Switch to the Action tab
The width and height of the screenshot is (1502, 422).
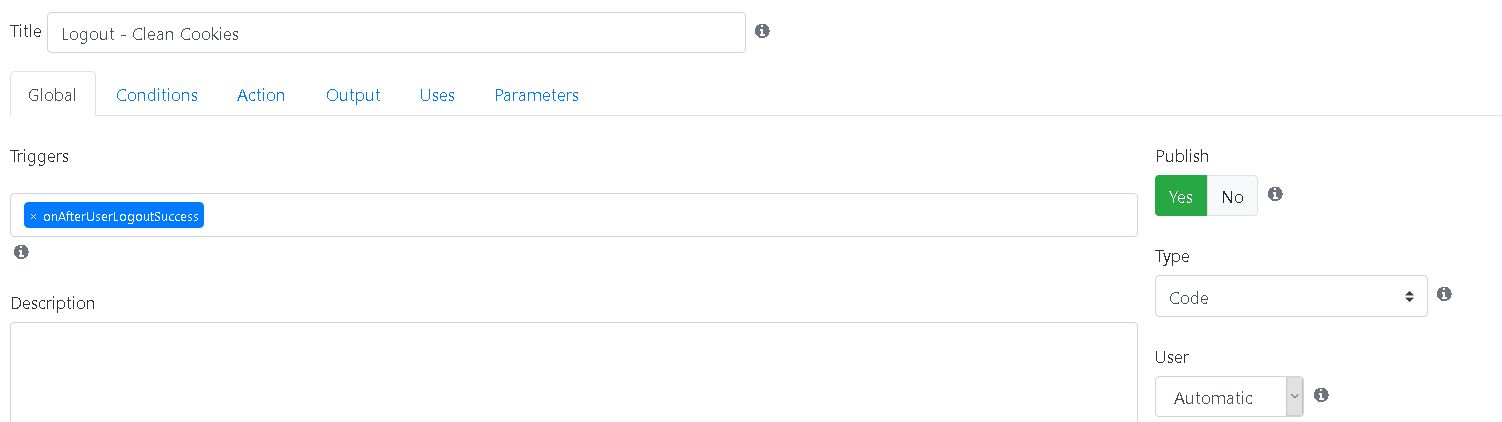pos(261,95)
